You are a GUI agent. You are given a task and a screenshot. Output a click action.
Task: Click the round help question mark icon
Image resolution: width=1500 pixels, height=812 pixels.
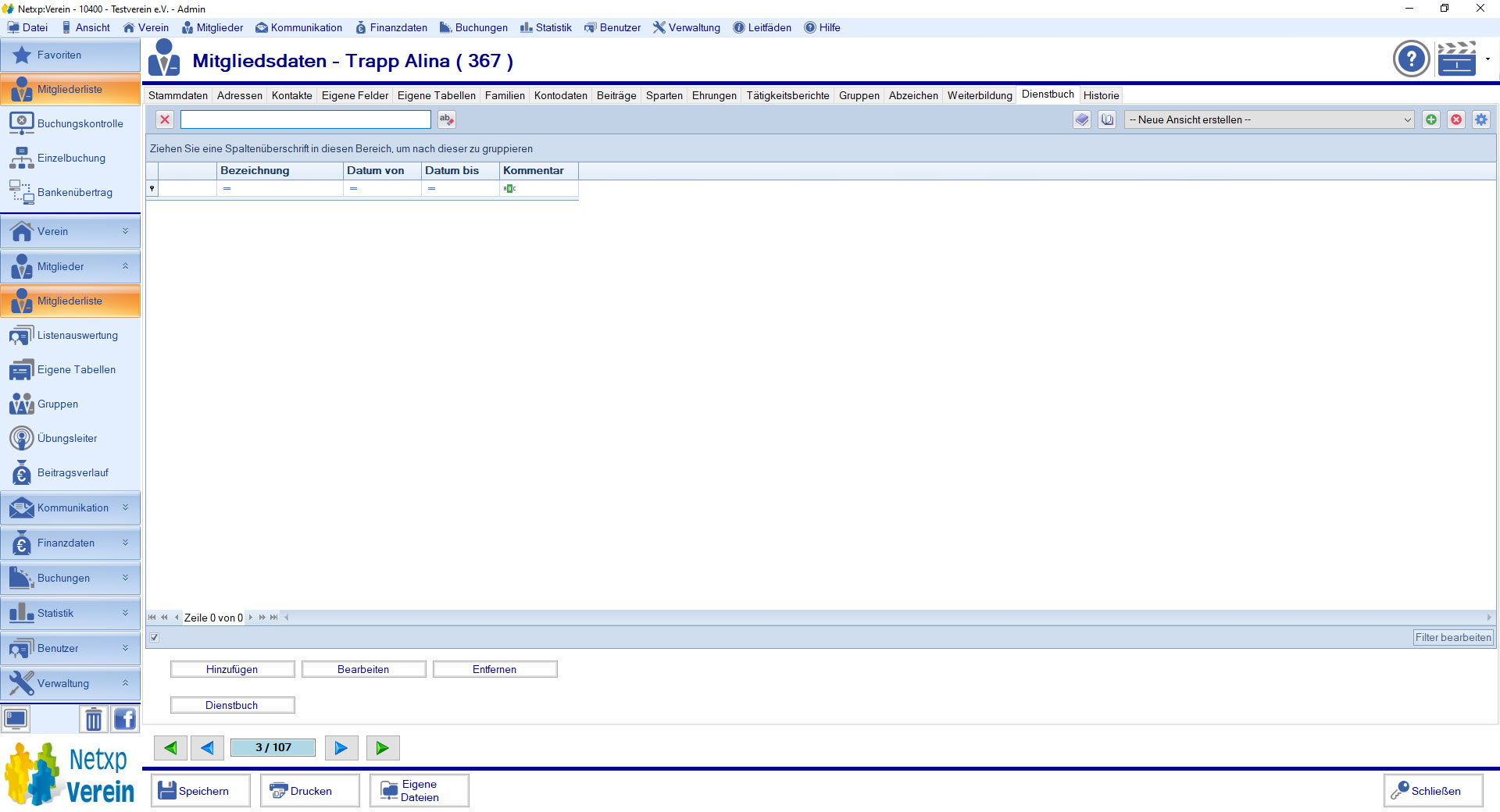1411,59
